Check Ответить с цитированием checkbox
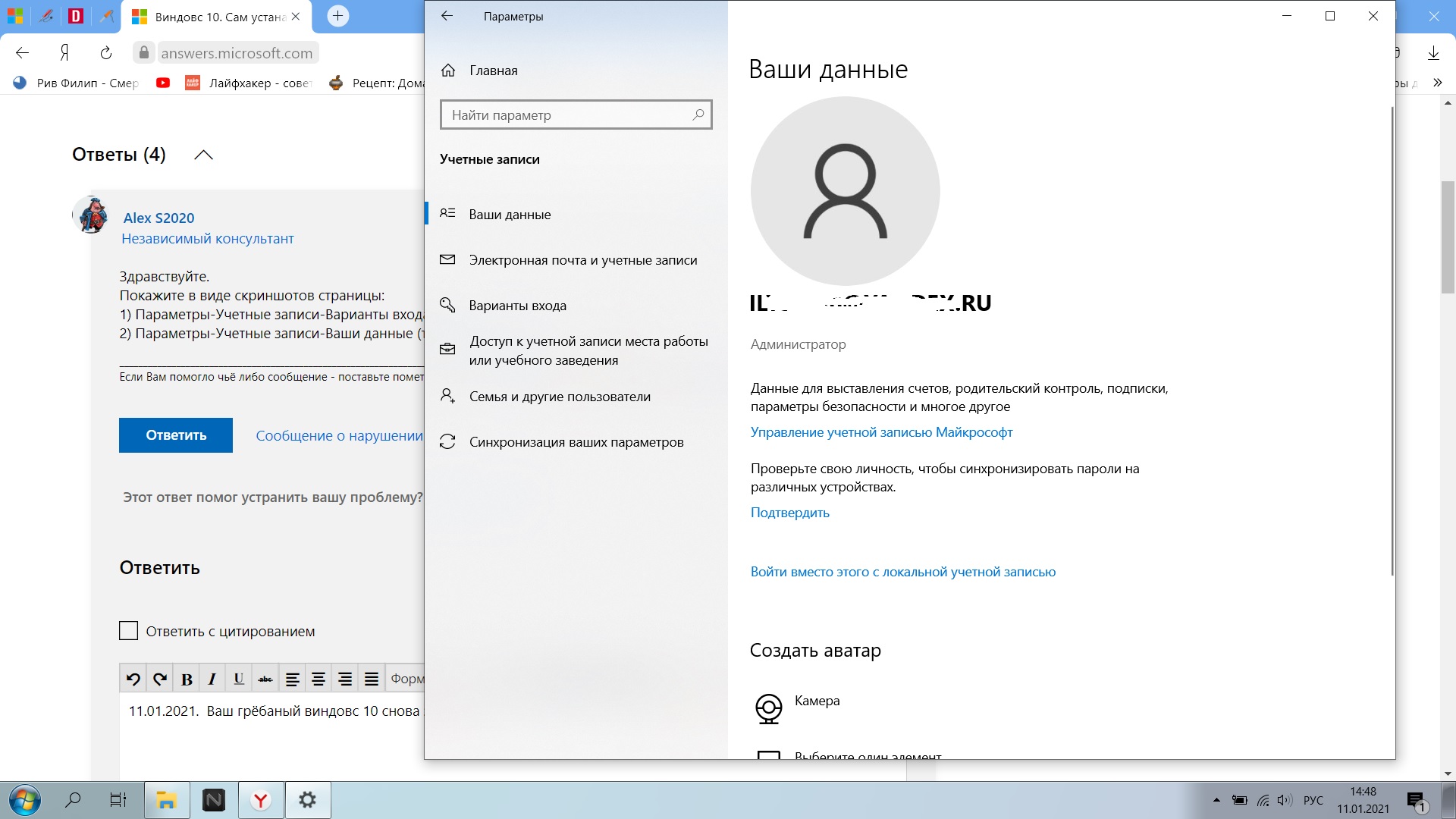Image resolution: width=1456 pixels, height=819 pixels. coord(128,631)
